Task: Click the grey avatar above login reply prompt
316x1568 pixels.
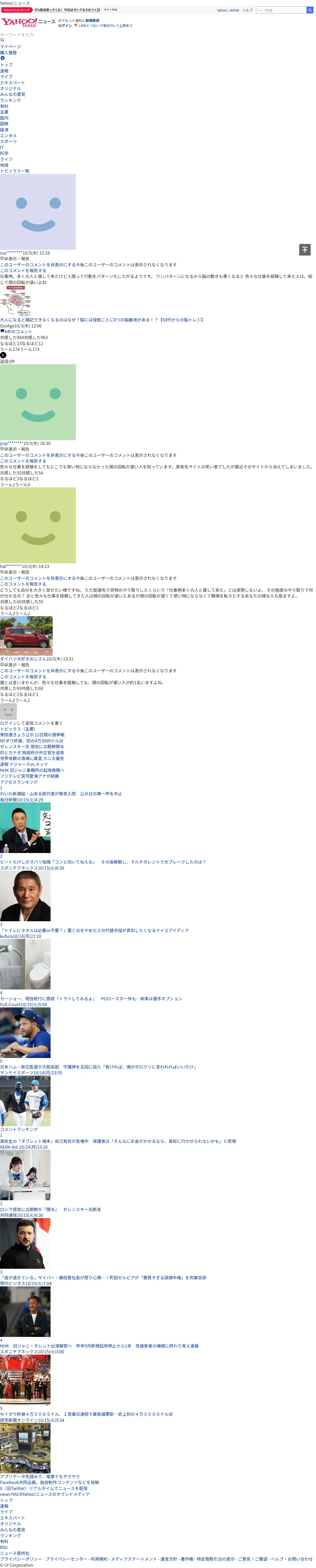Action: 8,712
